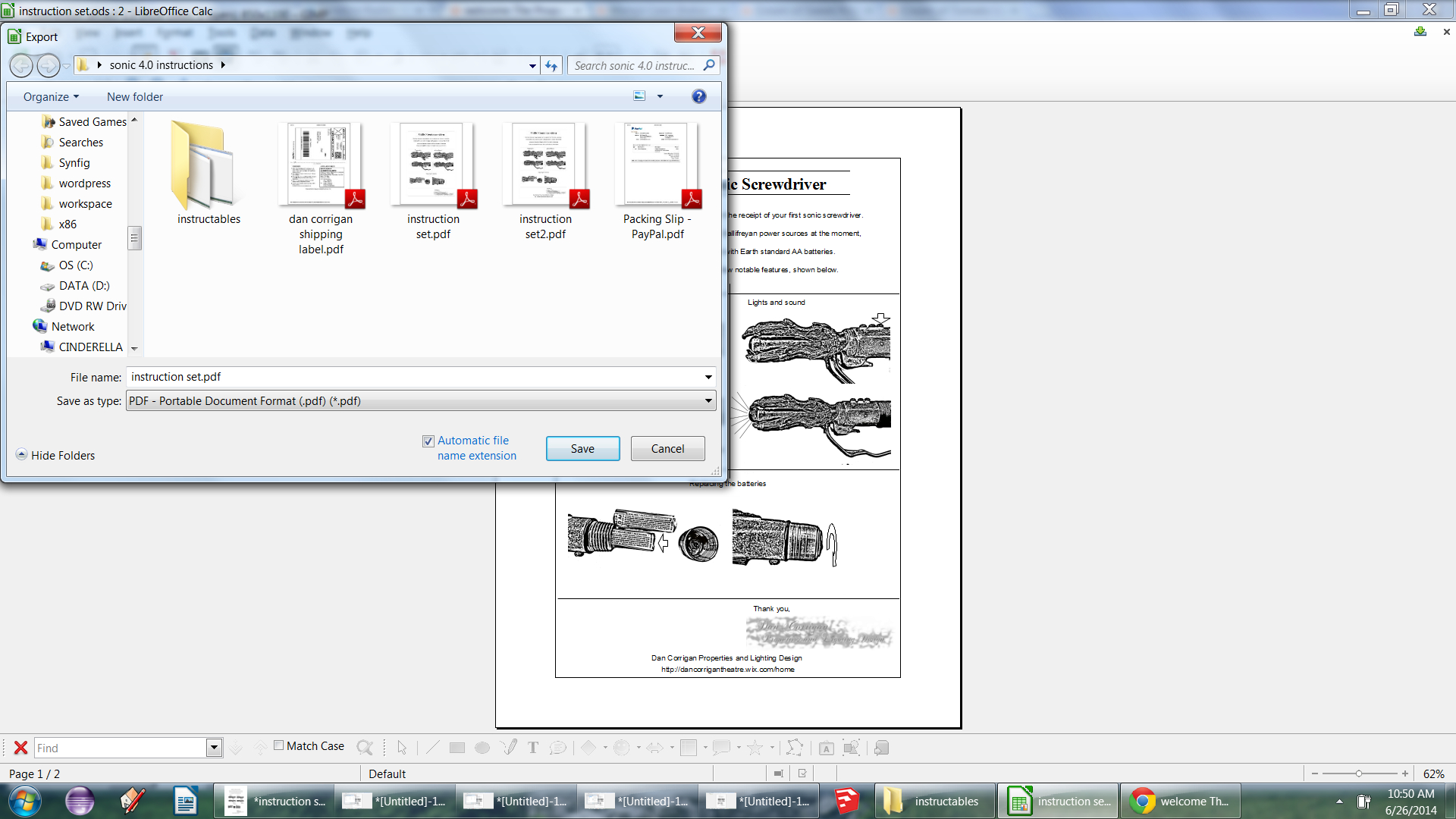The width and height of the screenshot is (1456, 819).
Task: Click the refresh folder icon
Action: point(551,66)
